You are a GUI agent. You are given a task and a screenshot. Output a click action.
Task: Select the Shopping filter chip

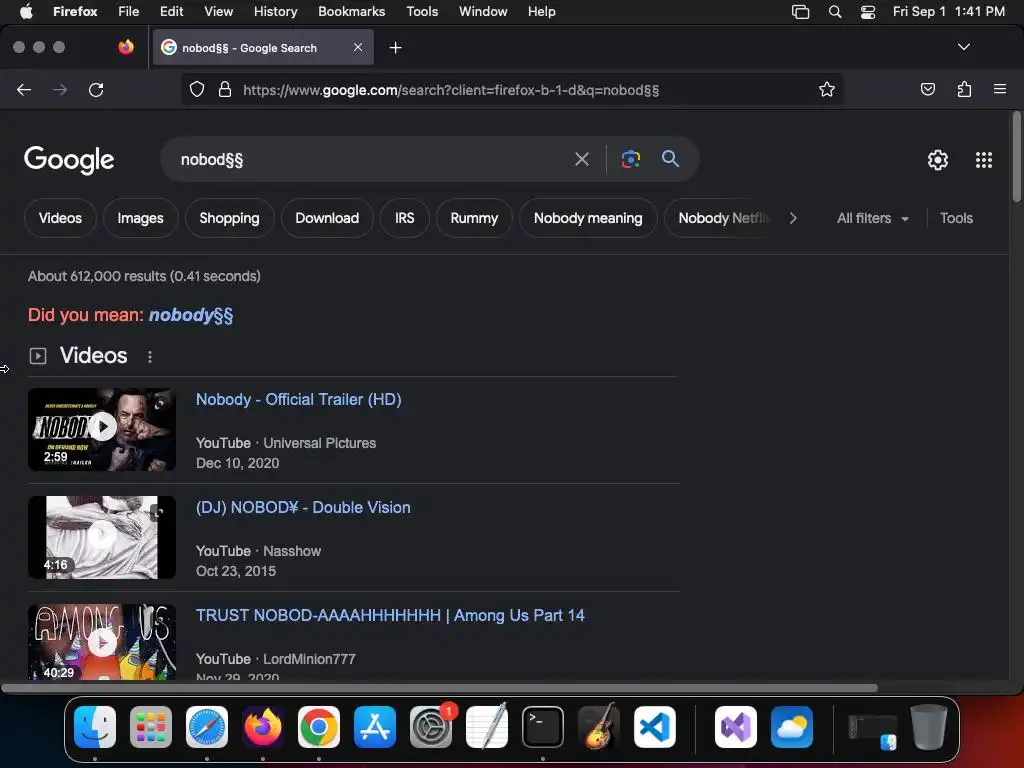pos(229,218)
